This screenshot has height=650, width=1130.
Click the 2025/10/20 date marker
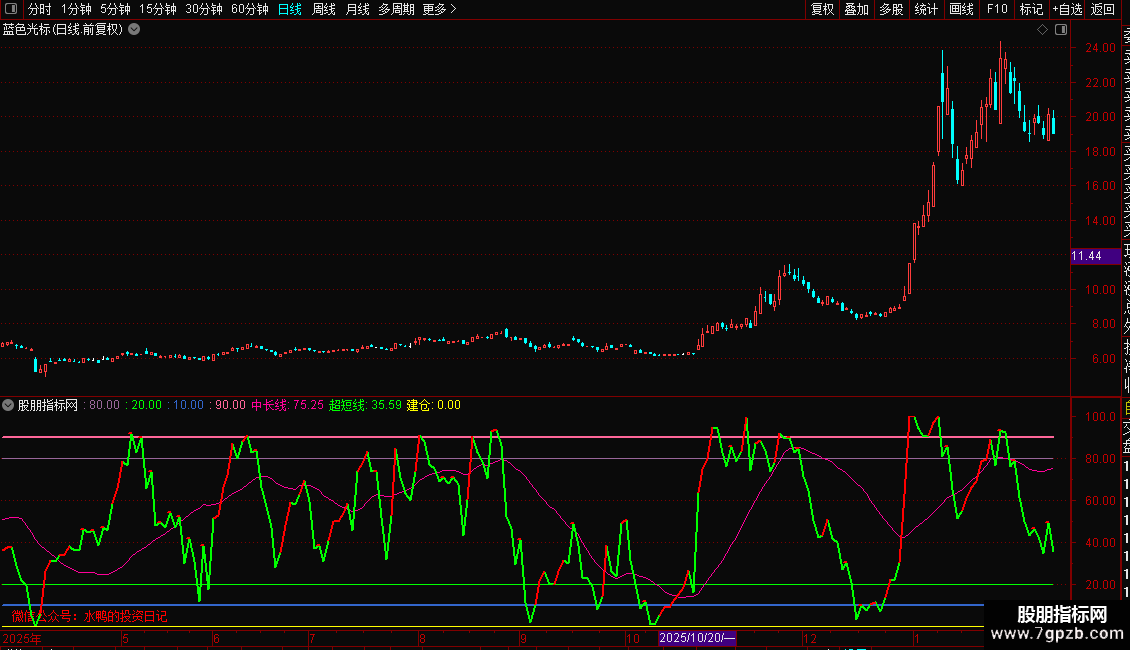[697, 638]
